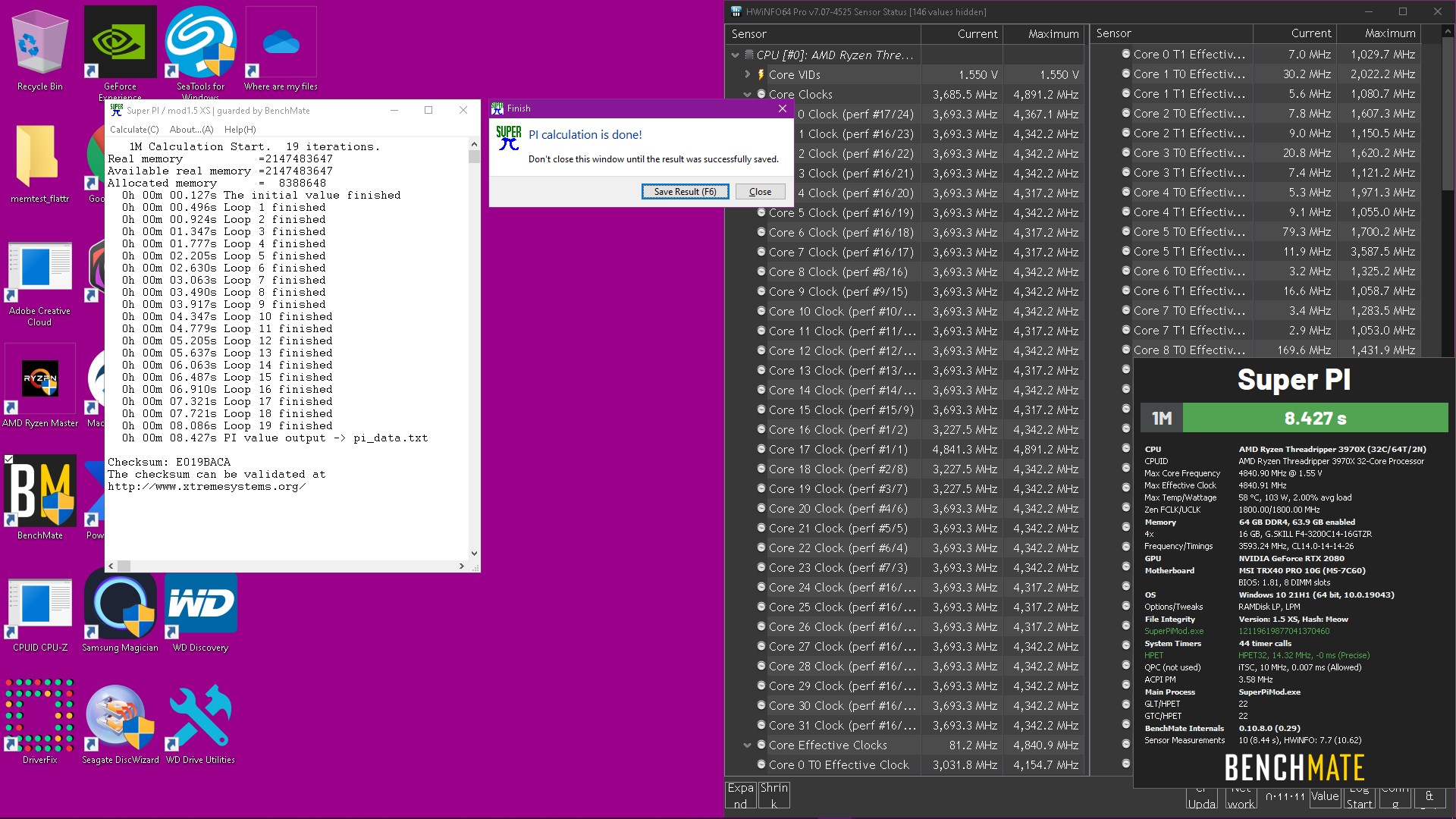This screenshot has height=819, width=1456.
Task: Click the Super PI window title icon
Action: click(116, 110)
